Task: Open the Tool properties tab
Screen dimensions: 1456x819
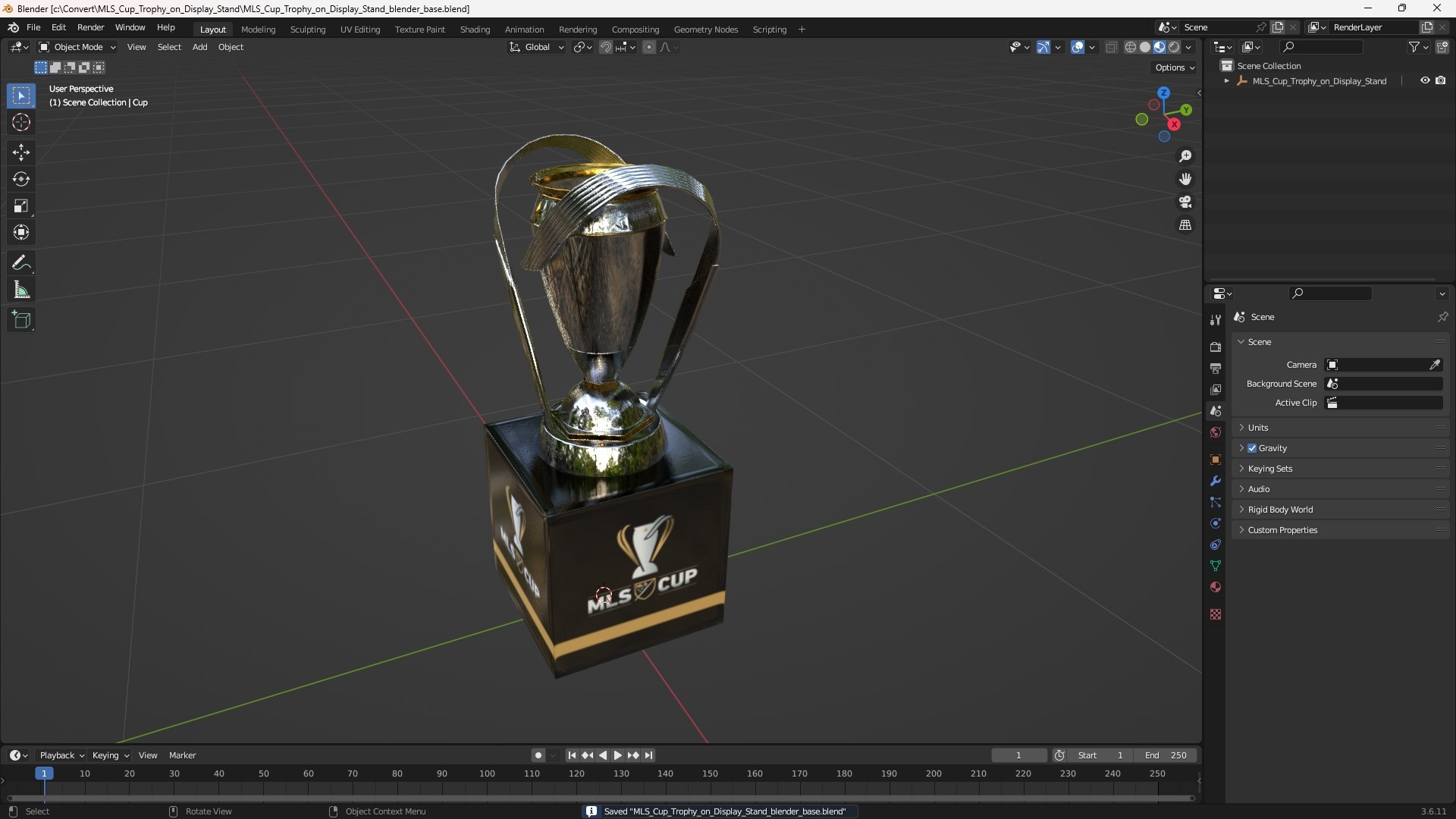Action: tap(1216, 320)
